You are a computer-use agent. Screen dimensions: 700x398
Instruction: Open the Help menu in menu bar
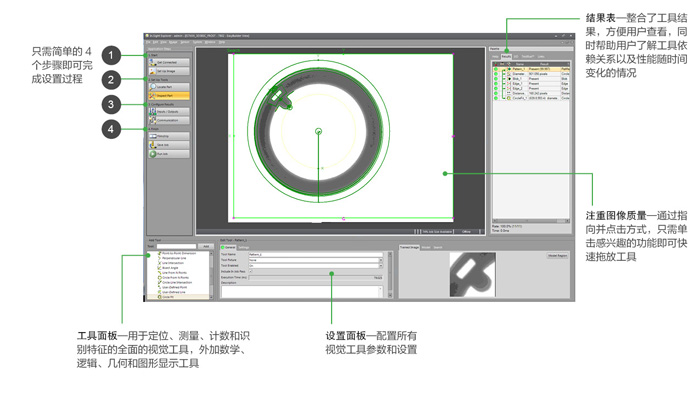221,42
